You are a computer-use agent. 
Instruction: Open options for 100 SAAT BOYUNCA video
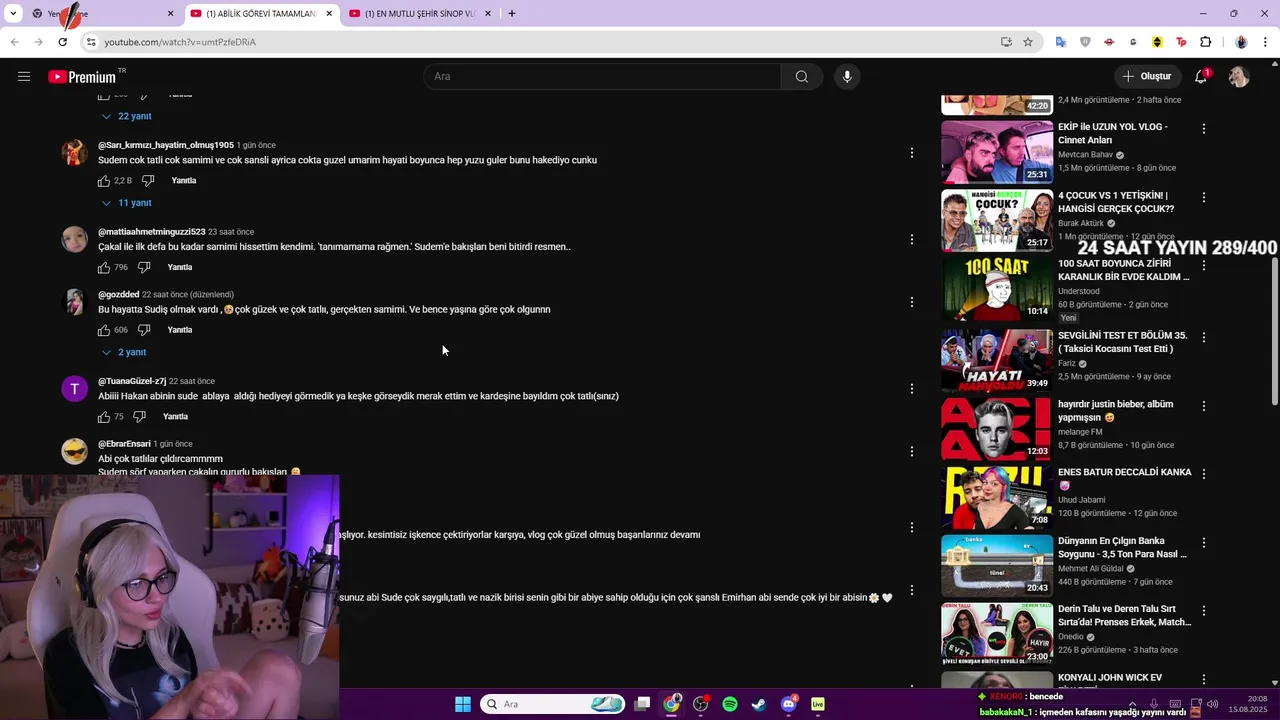(1204, 266)
